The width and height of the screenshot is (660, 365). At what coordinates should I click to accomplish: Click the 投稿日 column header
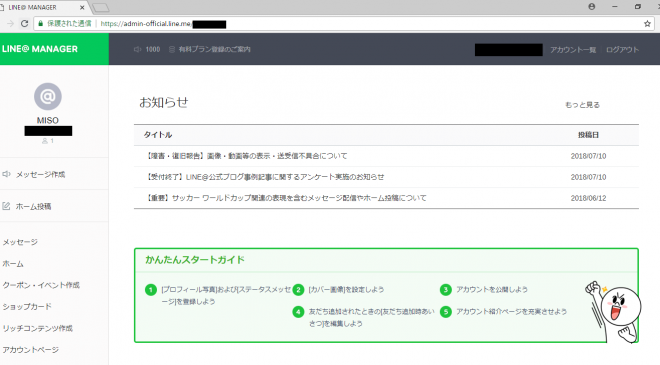(x=588, y=135)
